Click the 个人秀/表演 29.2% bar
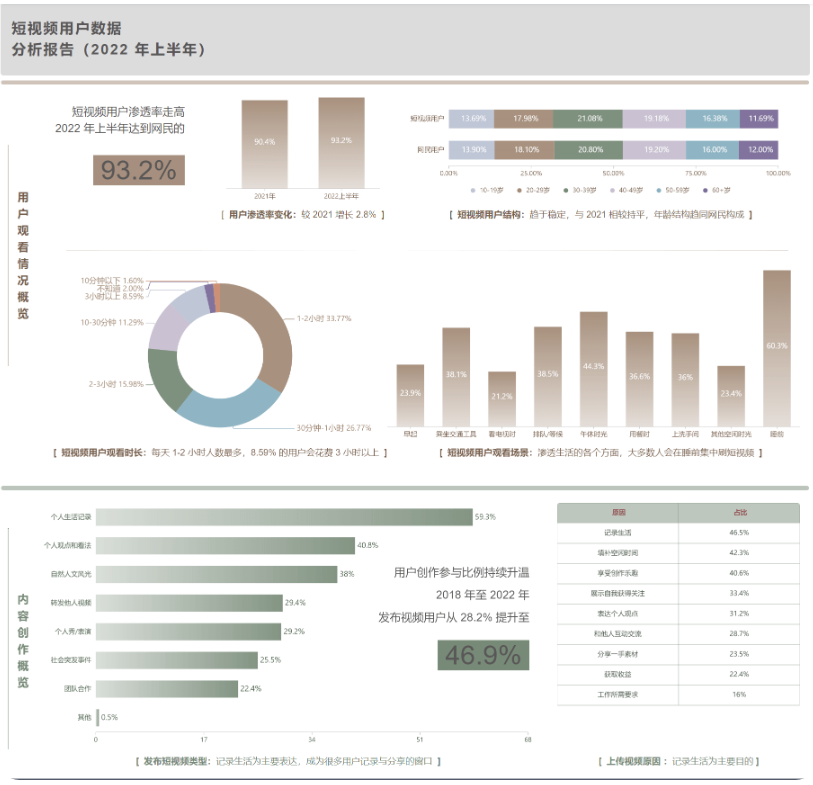 (189, 632)
